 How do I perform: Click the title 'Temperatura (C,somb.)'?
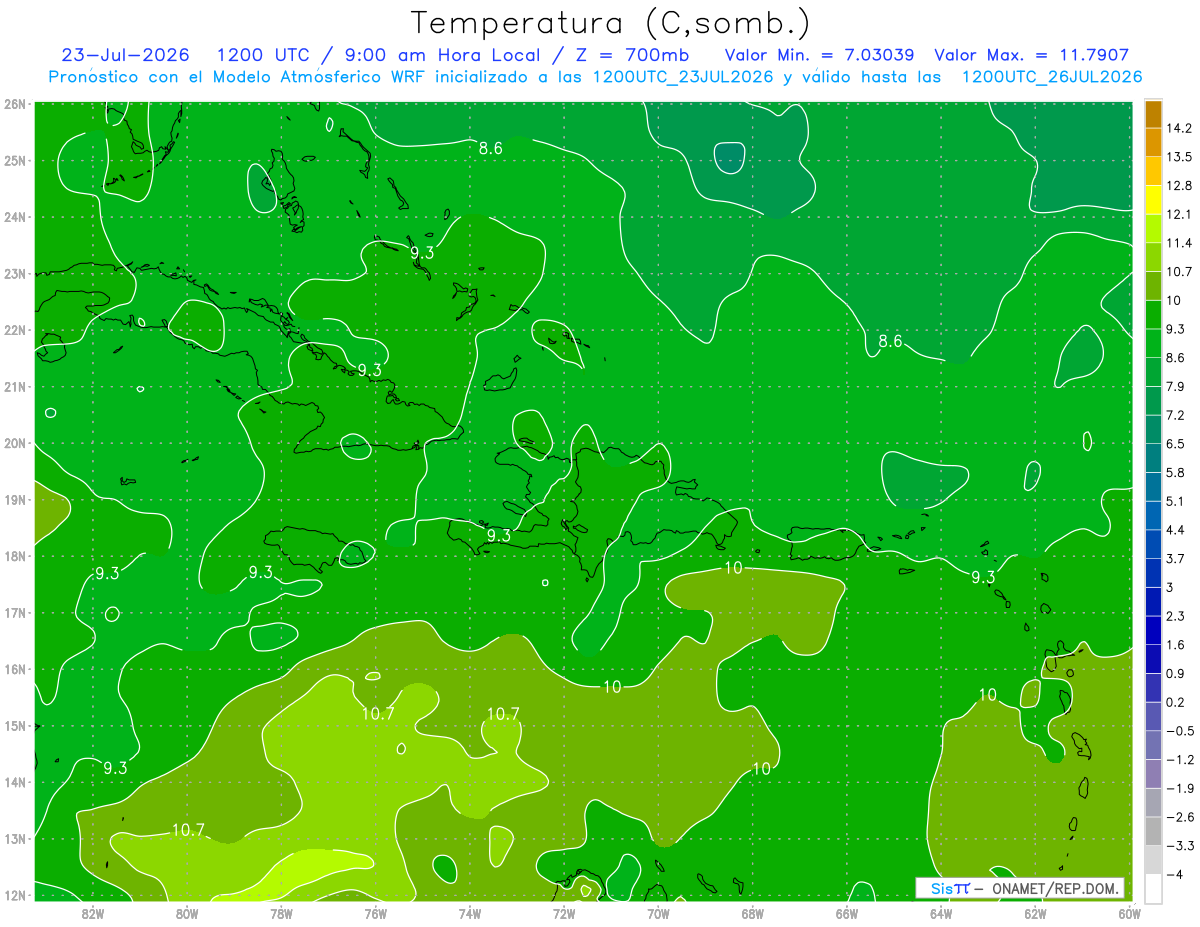610,23
